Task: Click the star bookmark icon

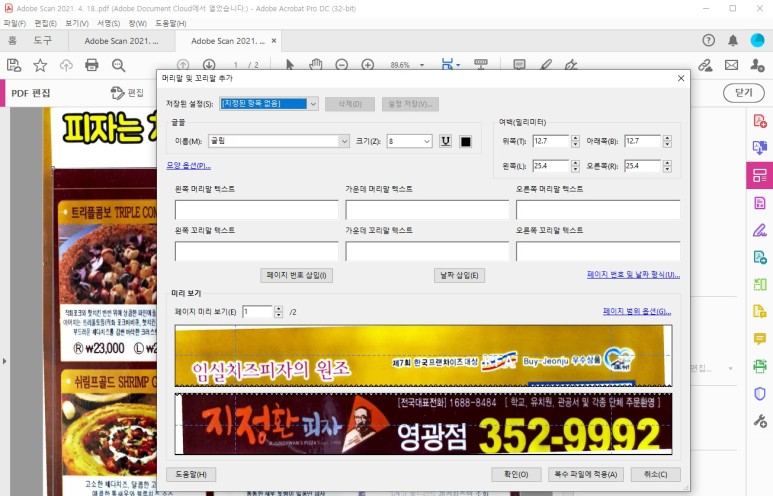Action: click(40, 65)
